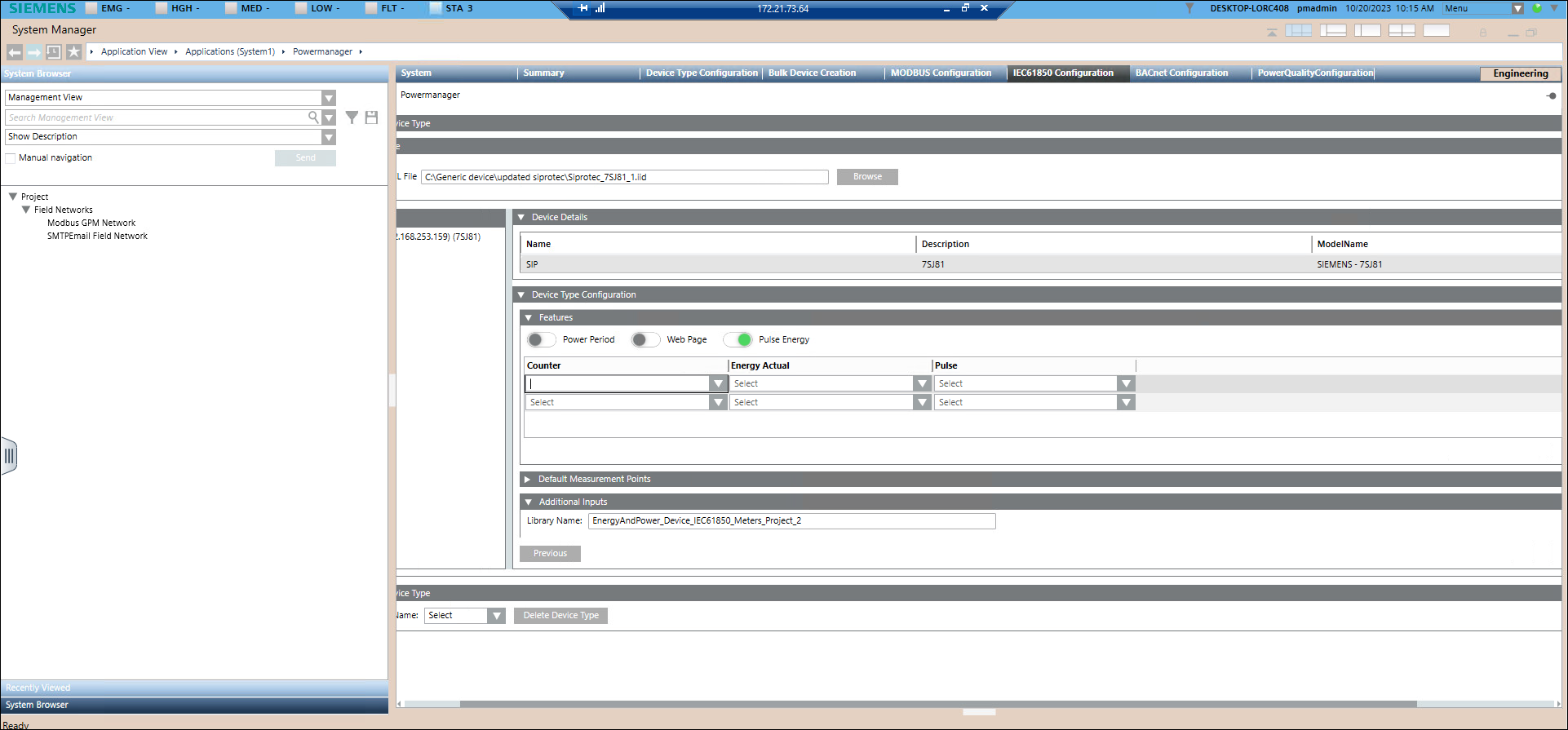Open the Management View dropdown
Screen dimensions: 1568x730
tap(328, 98)
